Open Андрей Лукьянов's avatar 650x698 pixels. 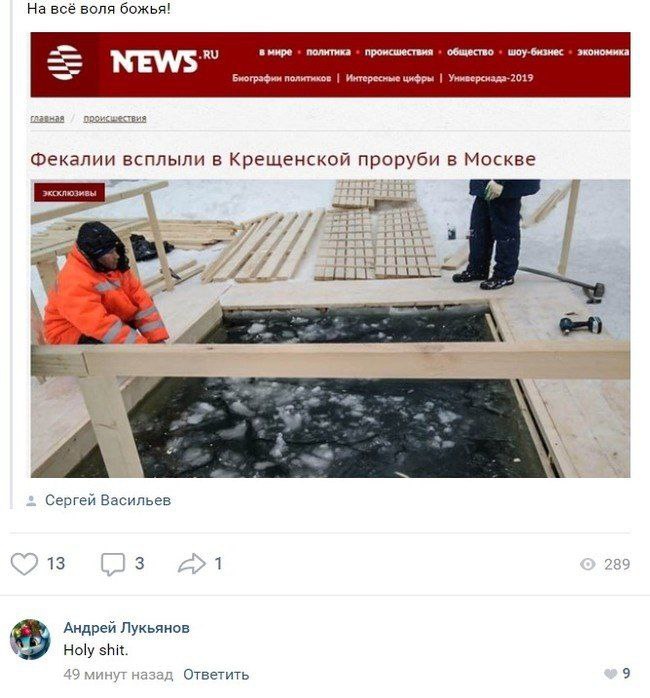coord(30,639)
